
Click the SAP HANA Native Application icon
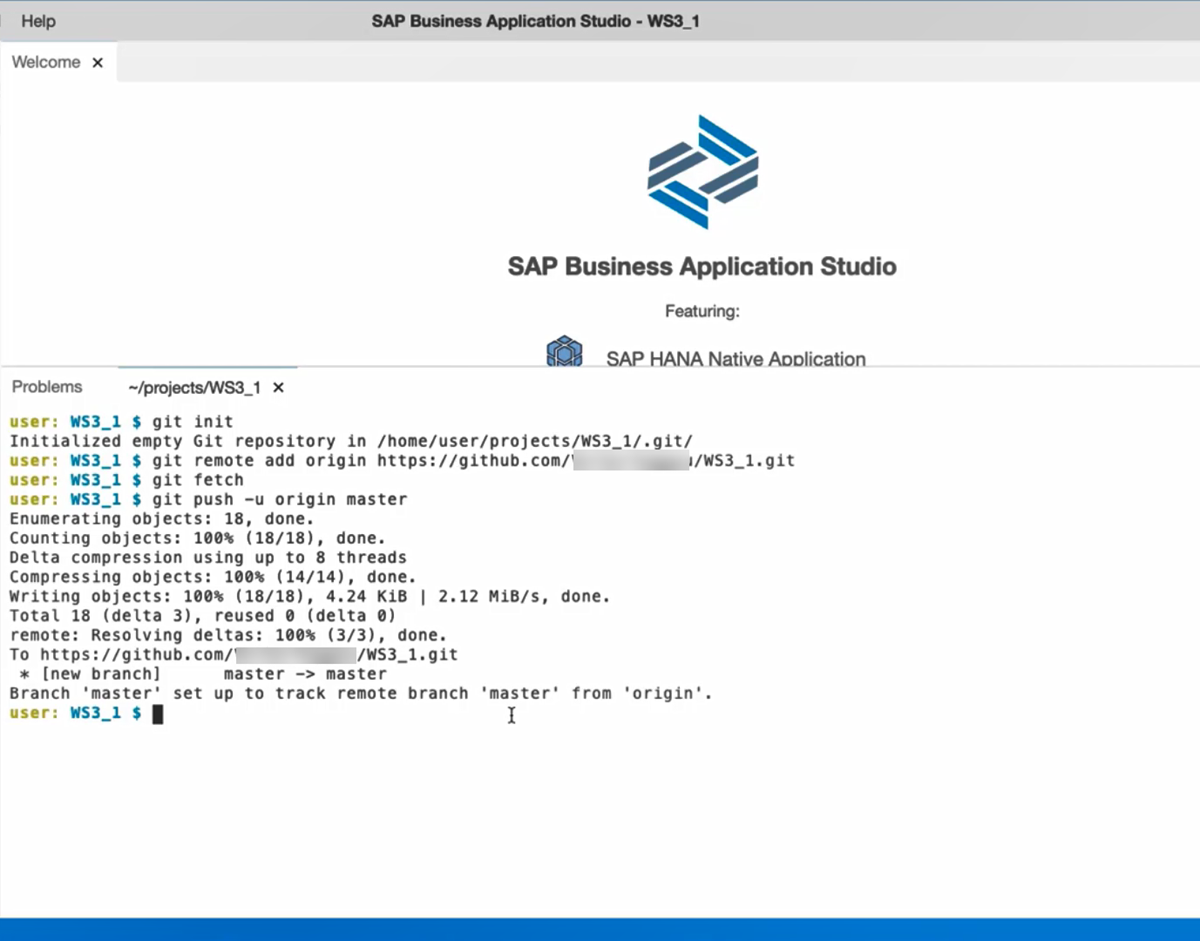pyautogui.click(x=564, y=352)
